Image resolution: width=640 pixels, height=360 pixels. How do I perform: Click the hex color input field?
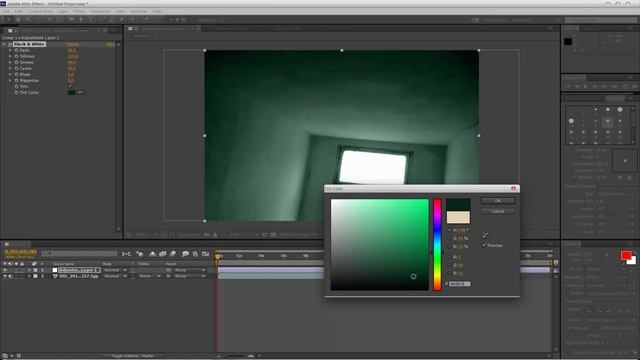(x=460, y=284)
